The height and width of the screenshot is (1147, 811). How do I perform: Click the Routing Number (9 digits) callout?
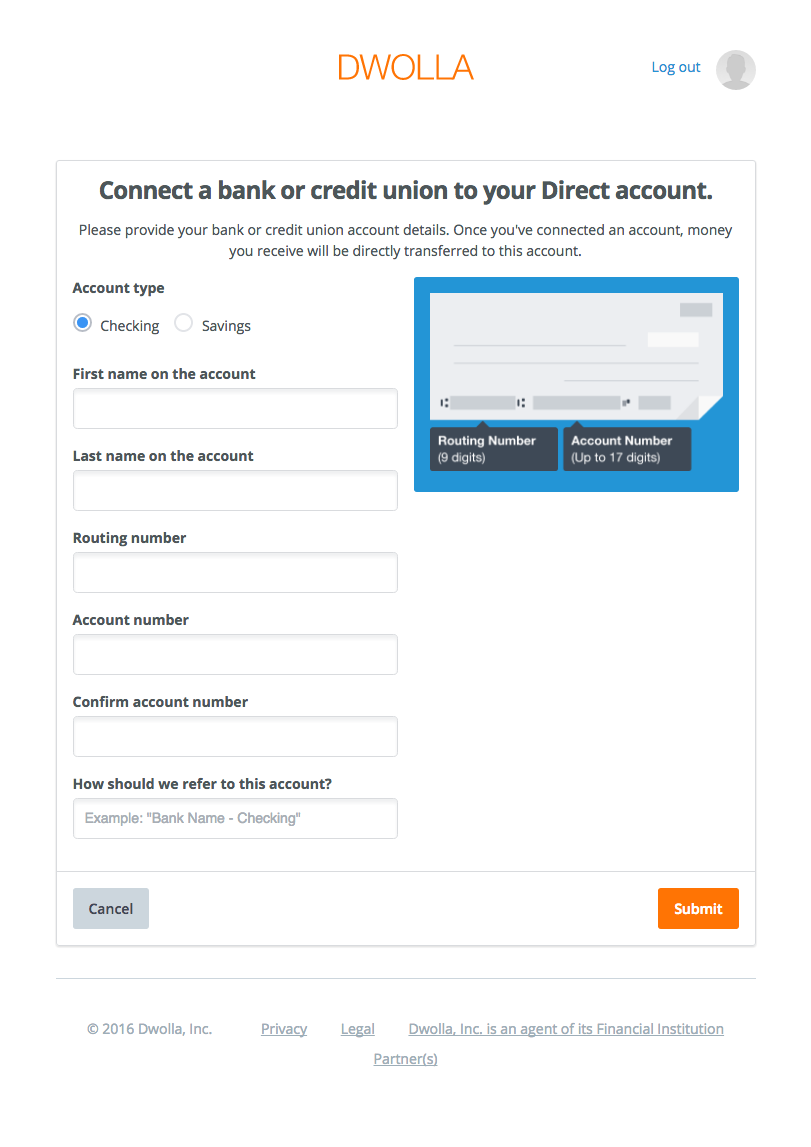tap(486, 449)
